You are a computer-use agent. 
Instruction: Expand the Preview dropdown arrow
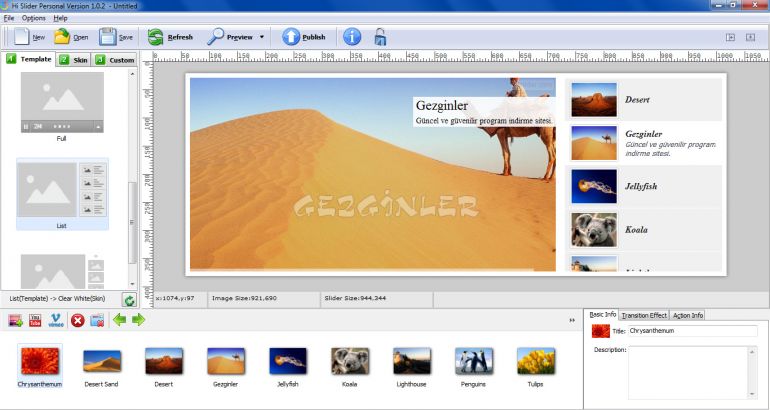tap(262, 37)
